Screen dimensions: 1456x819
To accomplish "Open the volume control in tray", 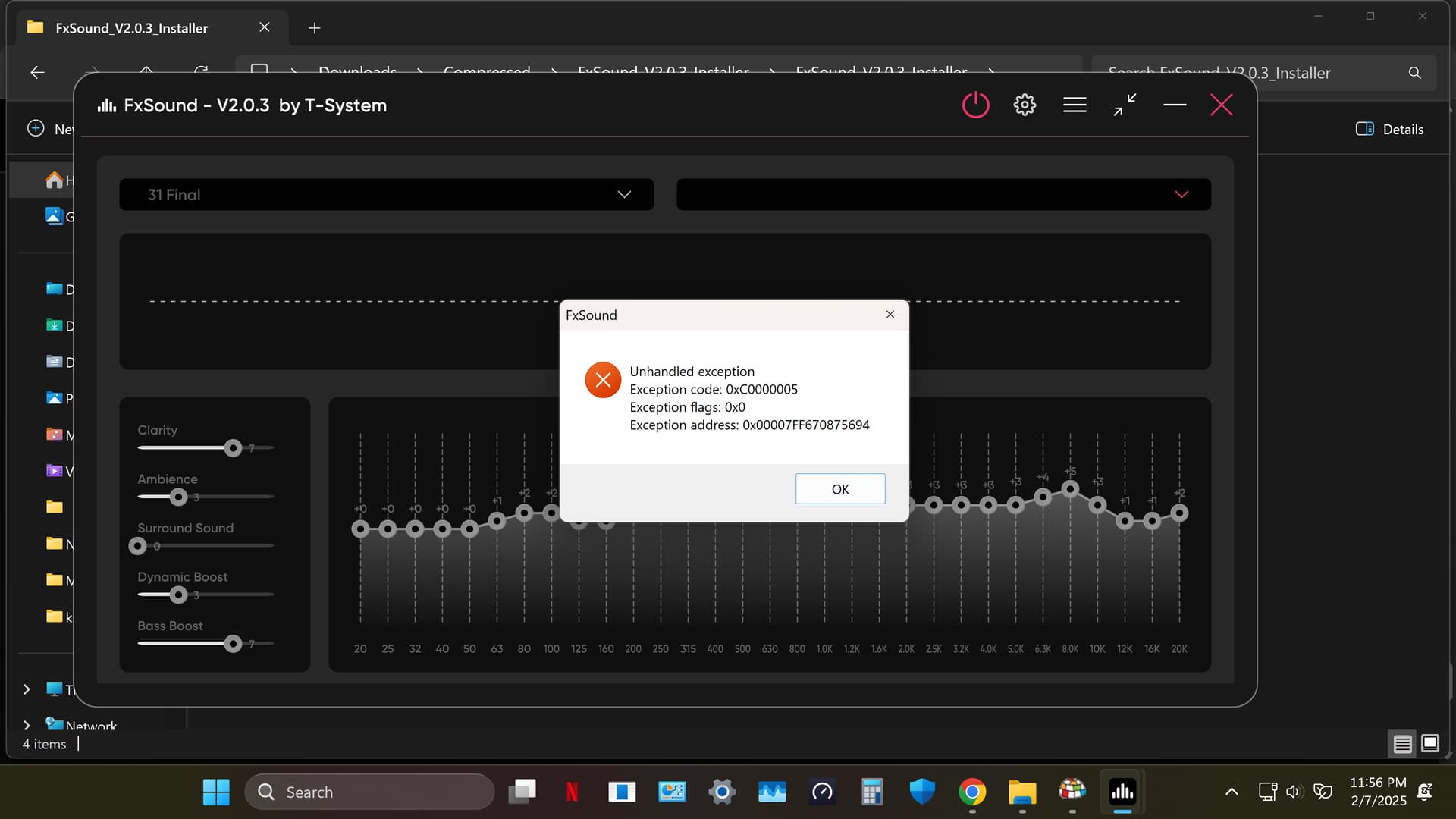I will point(1294,792).
